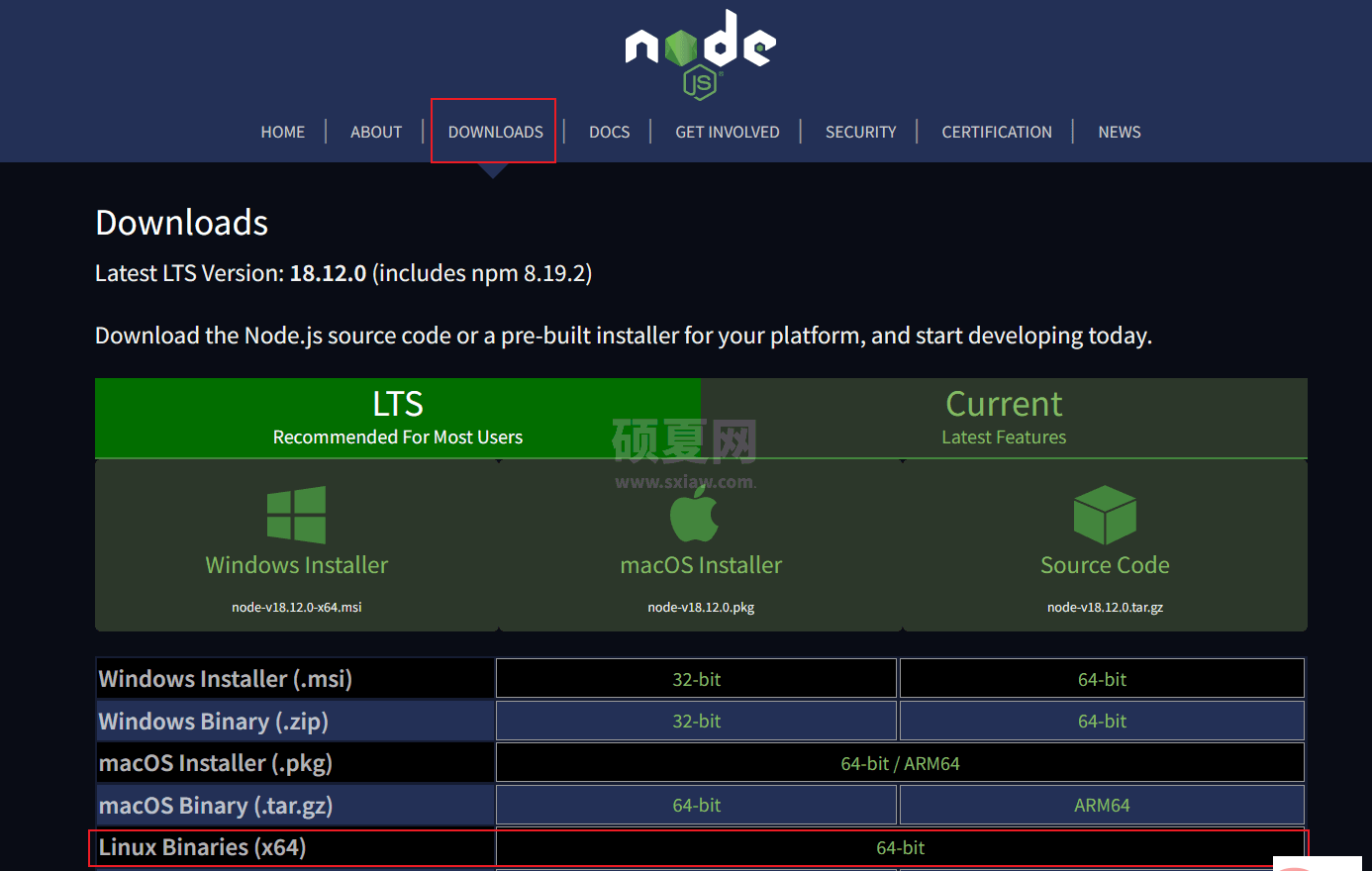Open the DOWNLOADS nav item
Viewport: 1372px width, 871px height.
coord(495,132)
